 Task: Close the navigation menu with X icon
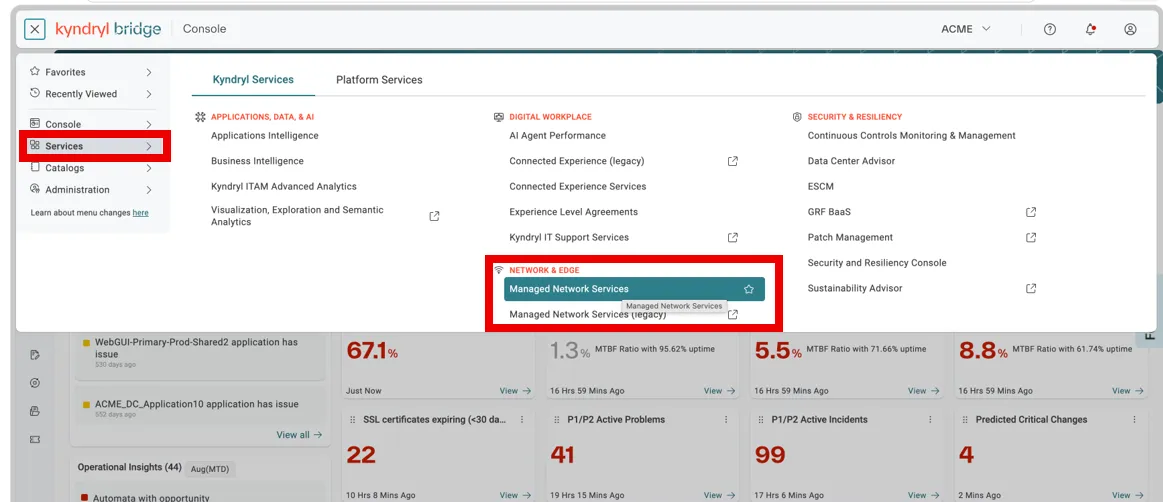click(35, 29)
